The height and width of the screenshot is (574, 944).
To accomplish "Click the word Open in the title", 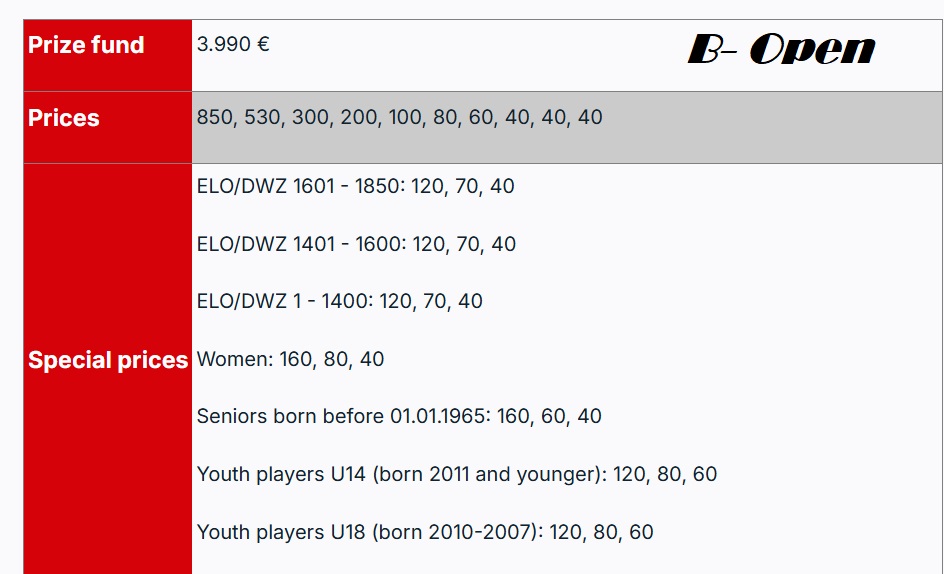I will tap(812, 49).
